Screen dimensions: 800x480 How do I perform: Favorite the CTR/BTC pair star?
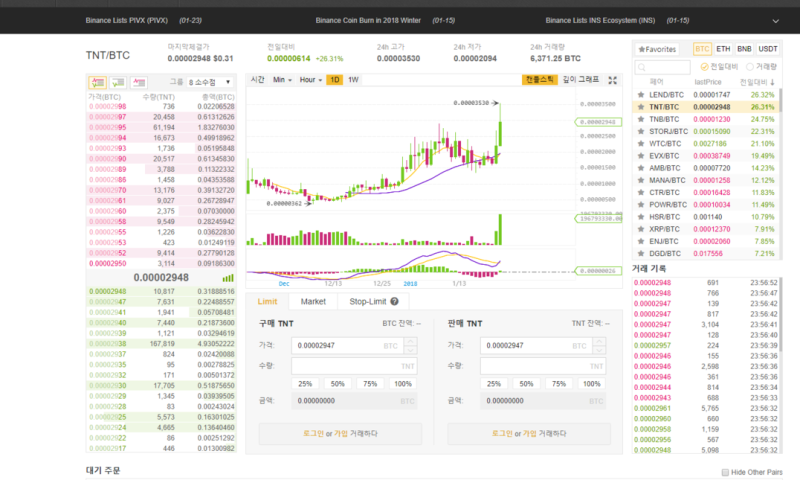(641, 193)
